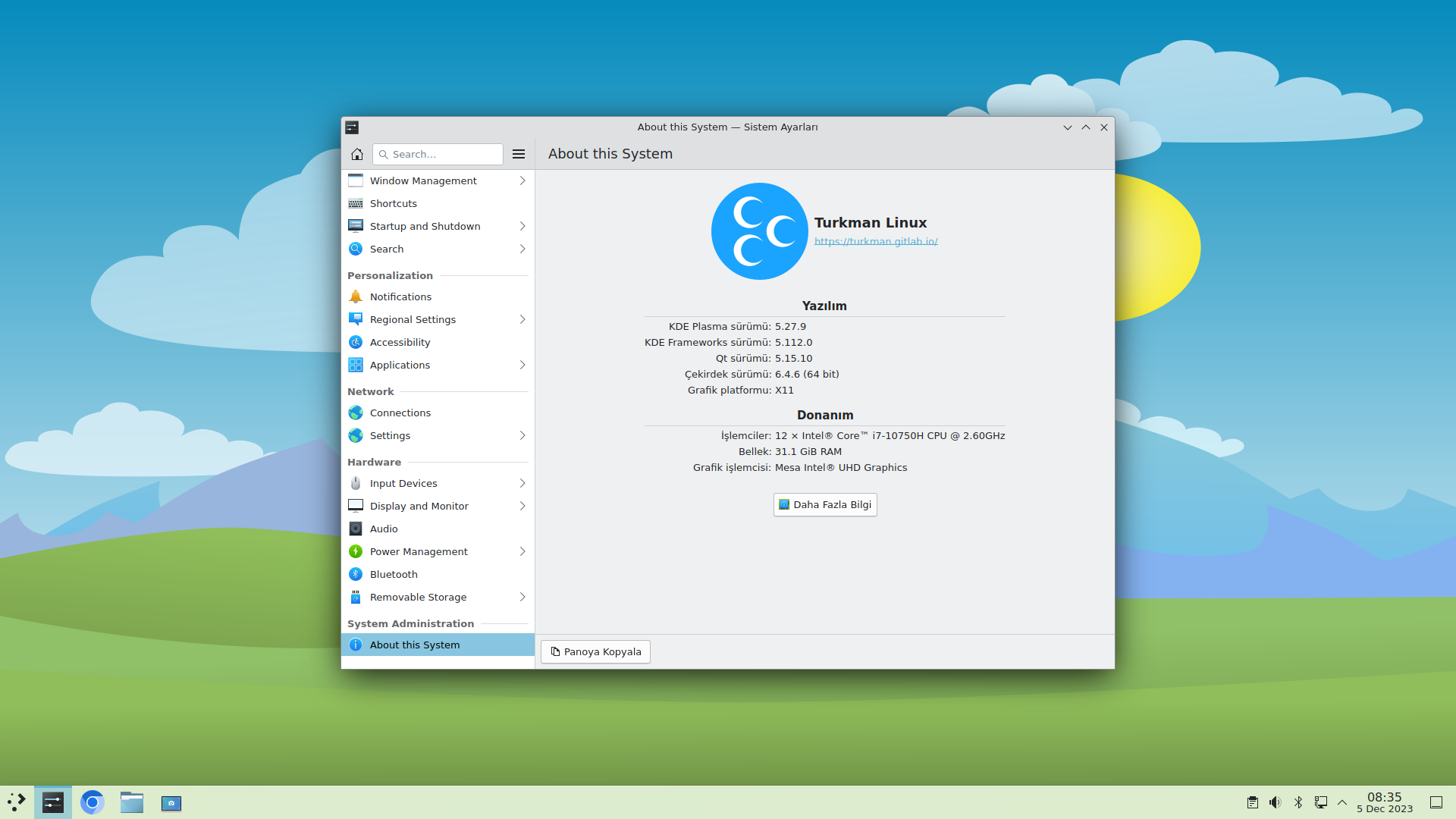Click Daha Fazla Bilgi button
This screenshot has height=819, width=1456.
tap(825, 504)
